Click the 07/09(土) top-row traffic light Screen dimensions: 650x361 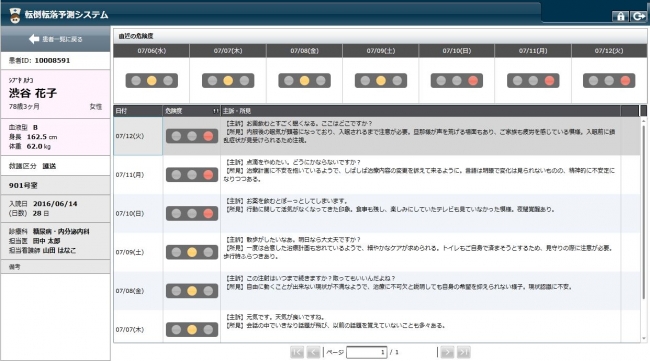[381, 80]
